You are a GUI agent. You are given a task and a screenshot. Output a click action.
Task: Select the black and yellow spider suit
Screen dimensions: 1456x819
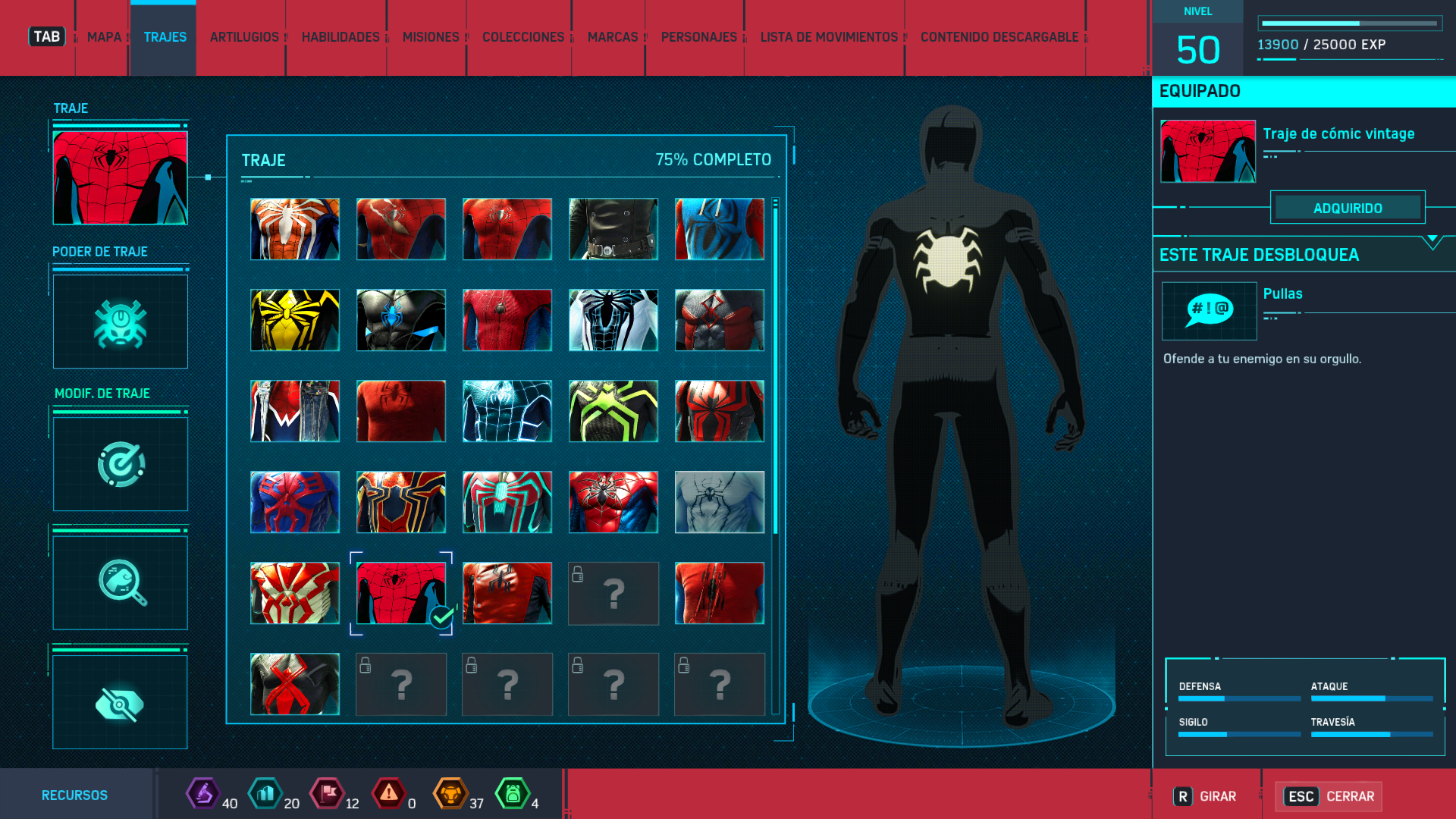click(x=295, y=320)
